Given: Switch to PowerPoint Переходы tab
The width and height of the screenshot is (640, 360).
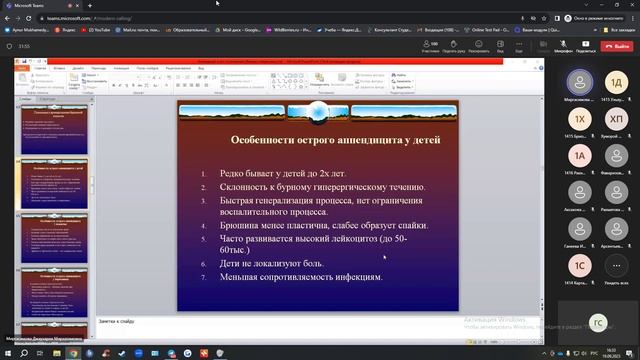Looking at the screenshot, I should (98, 68).
